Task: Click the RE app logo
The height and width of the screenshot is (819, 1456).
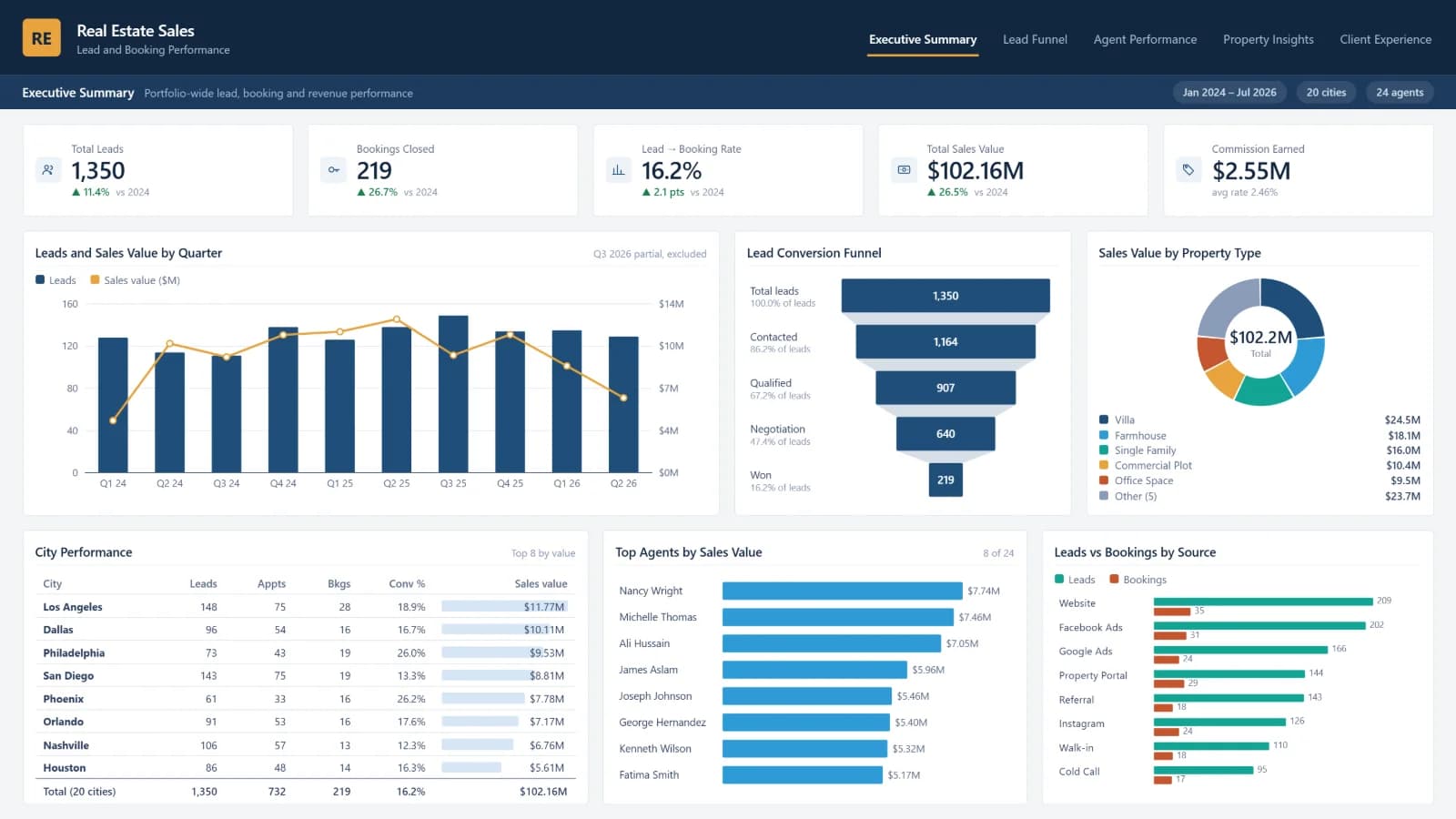Action: [x=42, y=38]
